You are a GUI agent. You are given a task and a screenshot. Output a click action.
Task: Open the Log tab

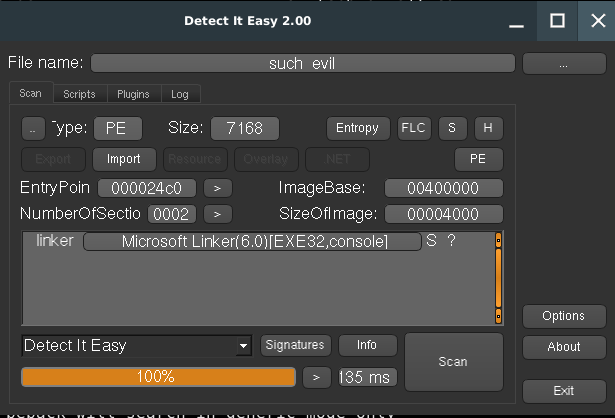coord(180,94)
